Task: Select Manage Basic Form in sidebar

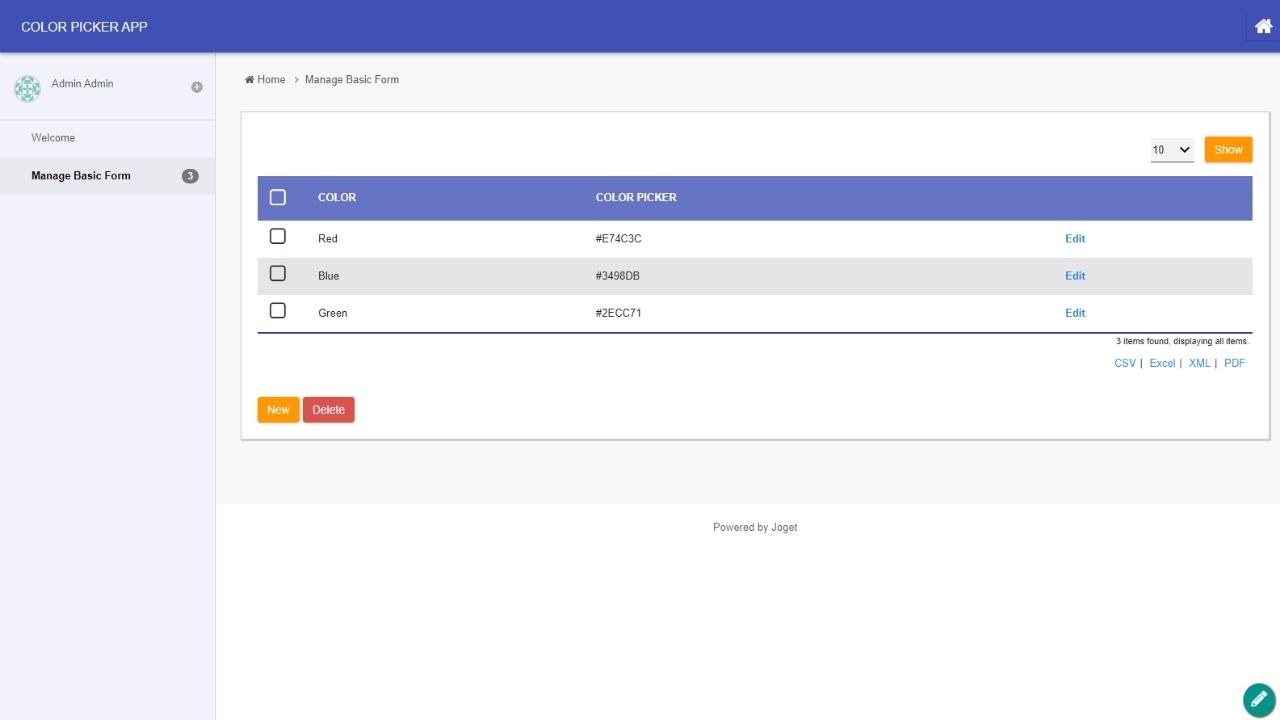Action: pos(81,176)
